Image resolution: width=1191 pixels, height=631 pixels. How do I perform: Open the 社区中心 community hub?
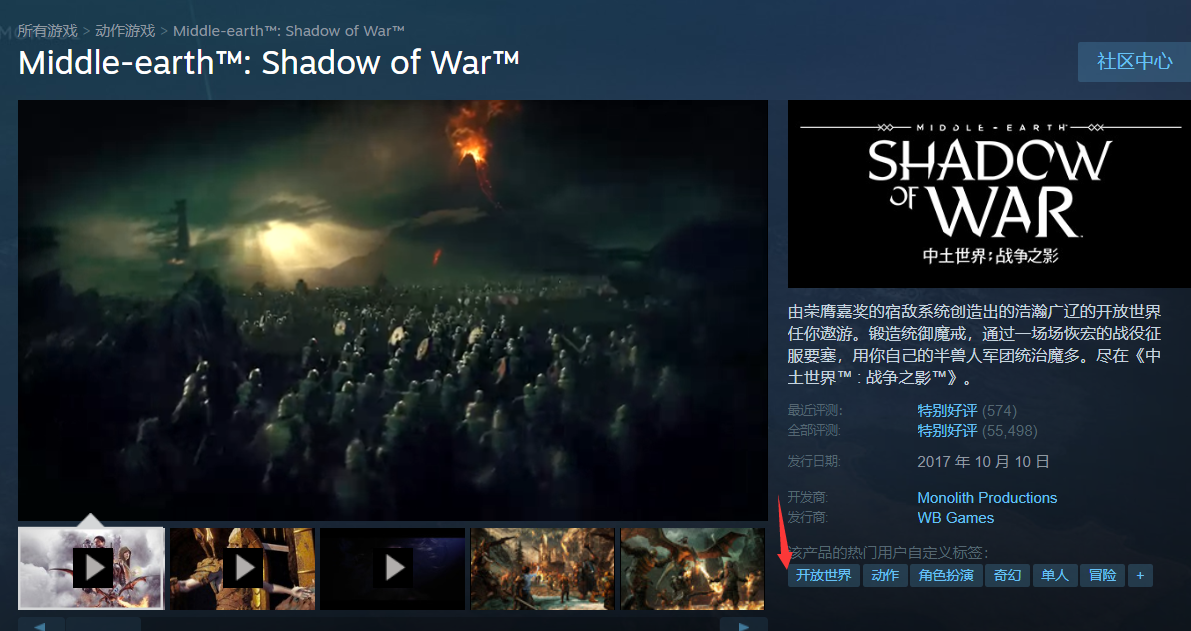[x=1134, y=62]
